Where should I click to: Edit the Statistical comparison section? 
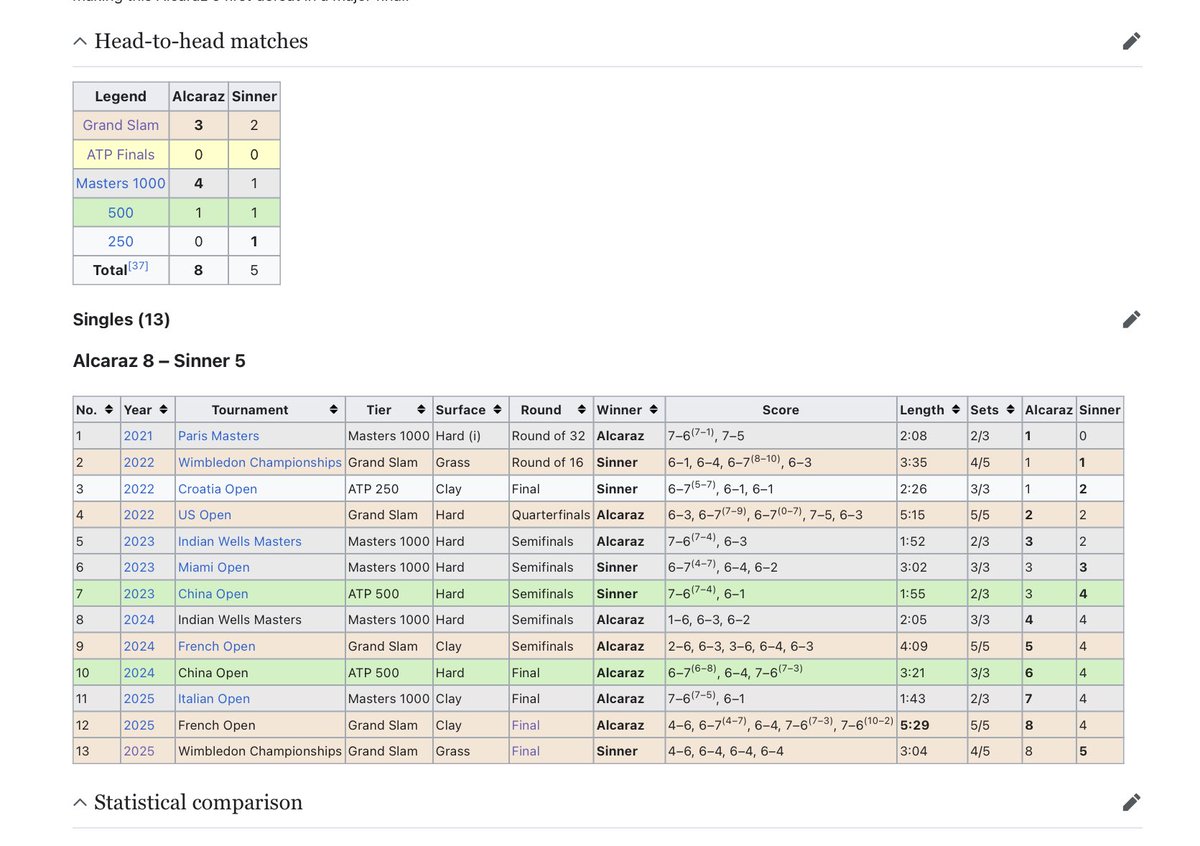coord(1131,802)
